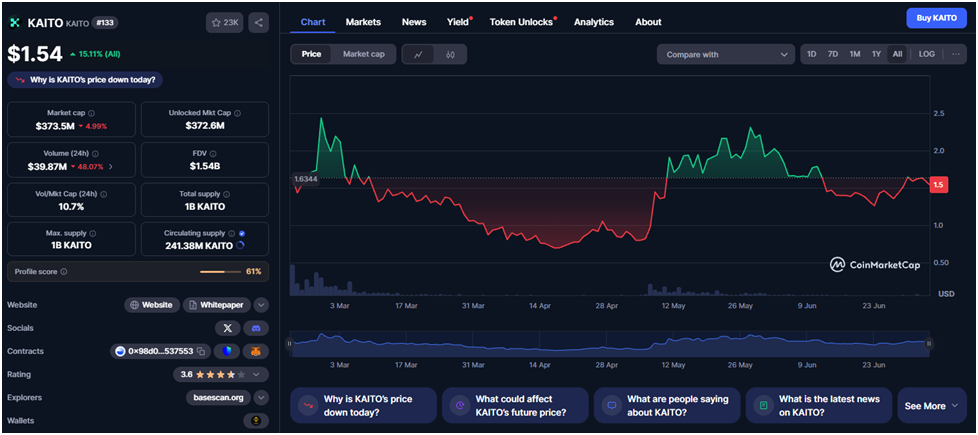Click the Profile score progress bar
The height and width of the screenshot is (435, 978).
tap(220, 272)
